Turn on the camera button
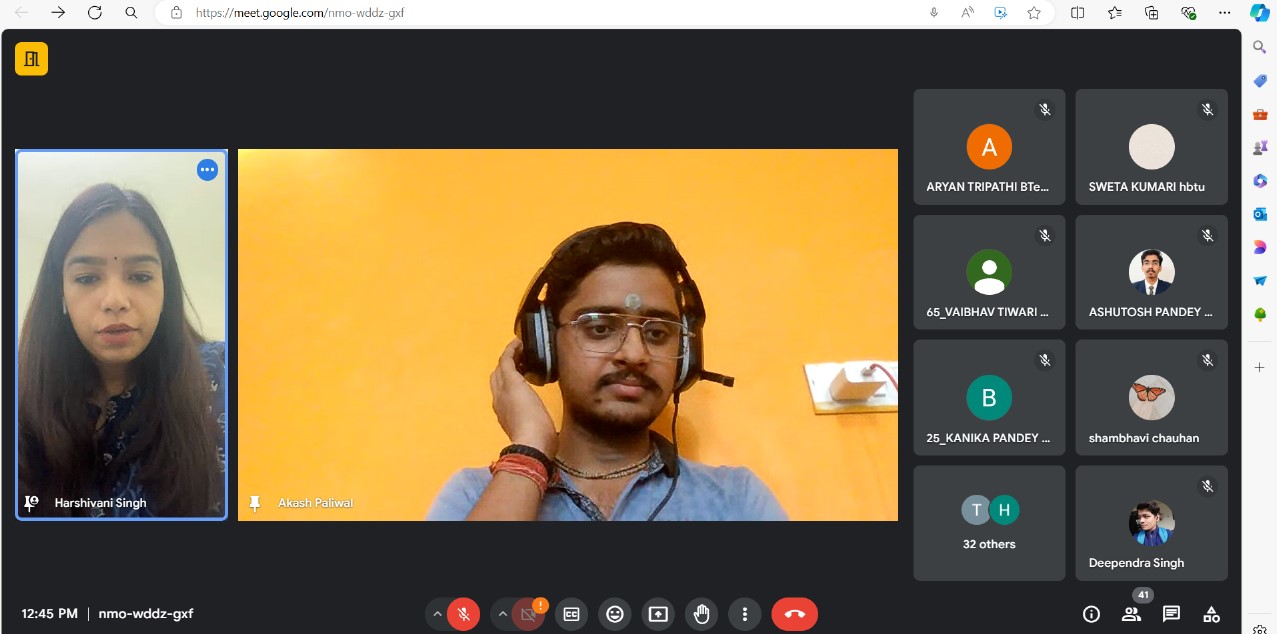This screenshot has width=1277, height=634. (528, 614)
